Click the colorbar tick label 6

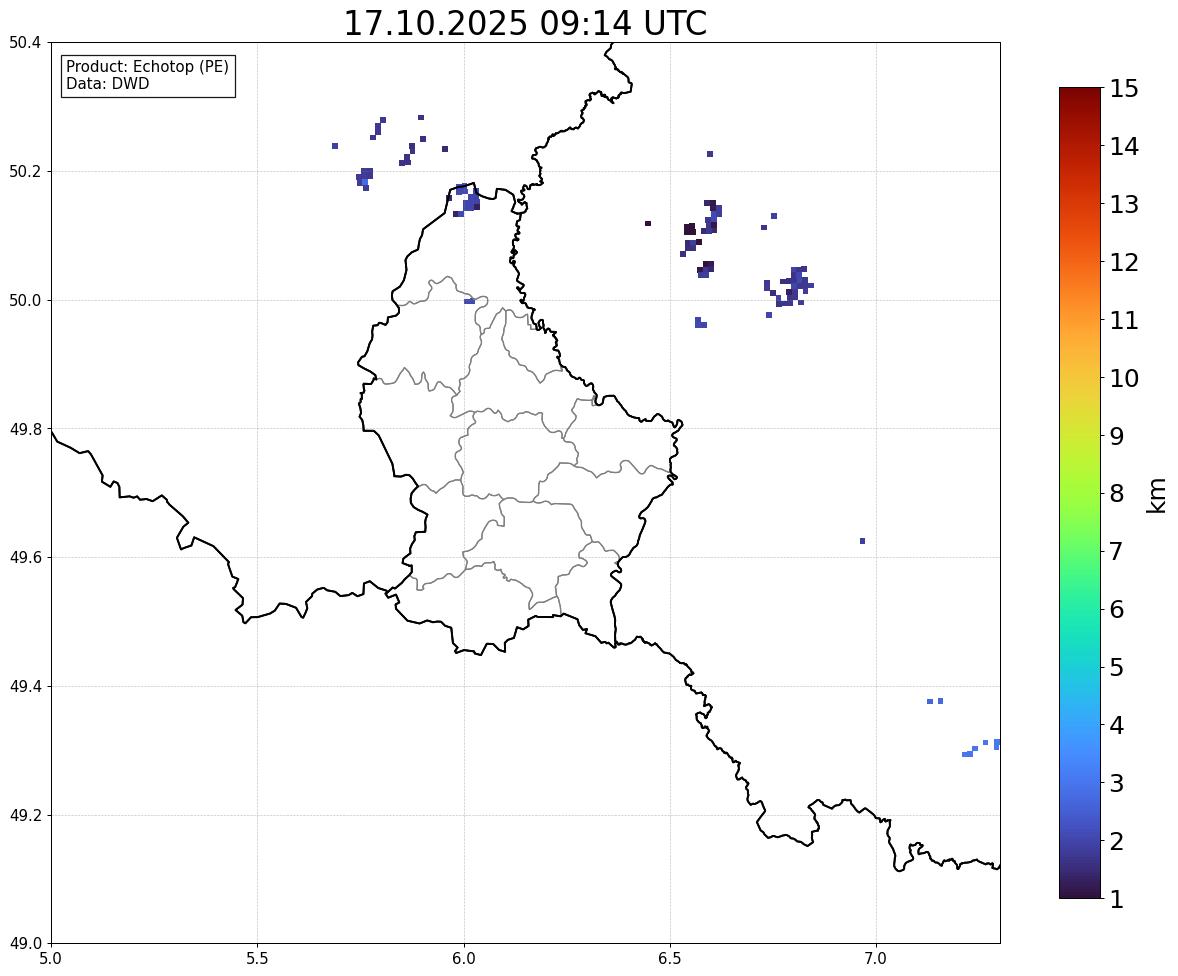point(1117,609)
